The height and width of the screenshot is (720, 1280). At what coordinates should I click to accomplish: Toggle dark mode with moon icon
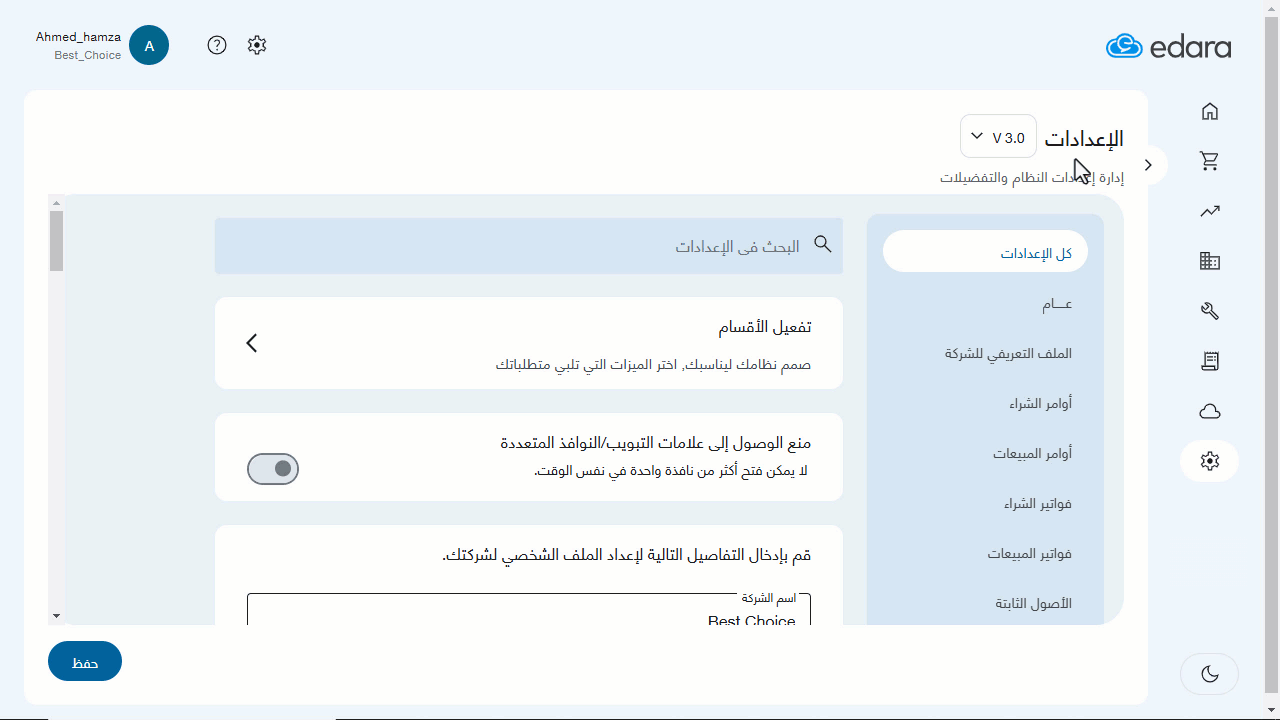pos(1210,674)
